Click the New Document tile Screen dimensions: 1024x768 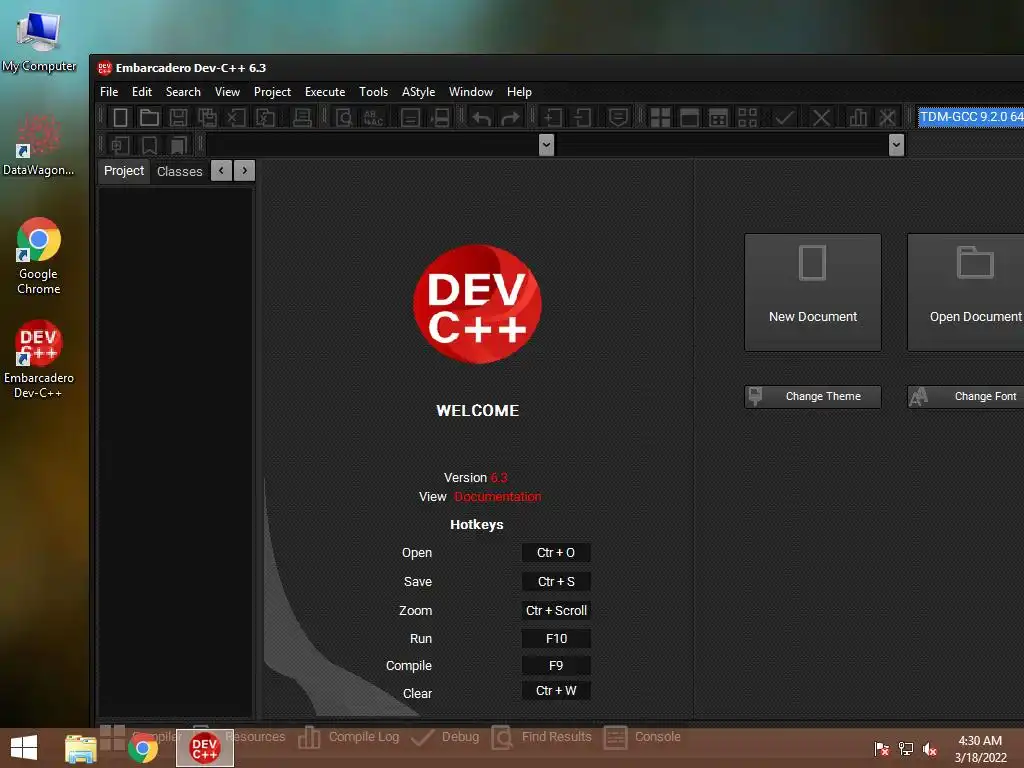click(812, 292)
